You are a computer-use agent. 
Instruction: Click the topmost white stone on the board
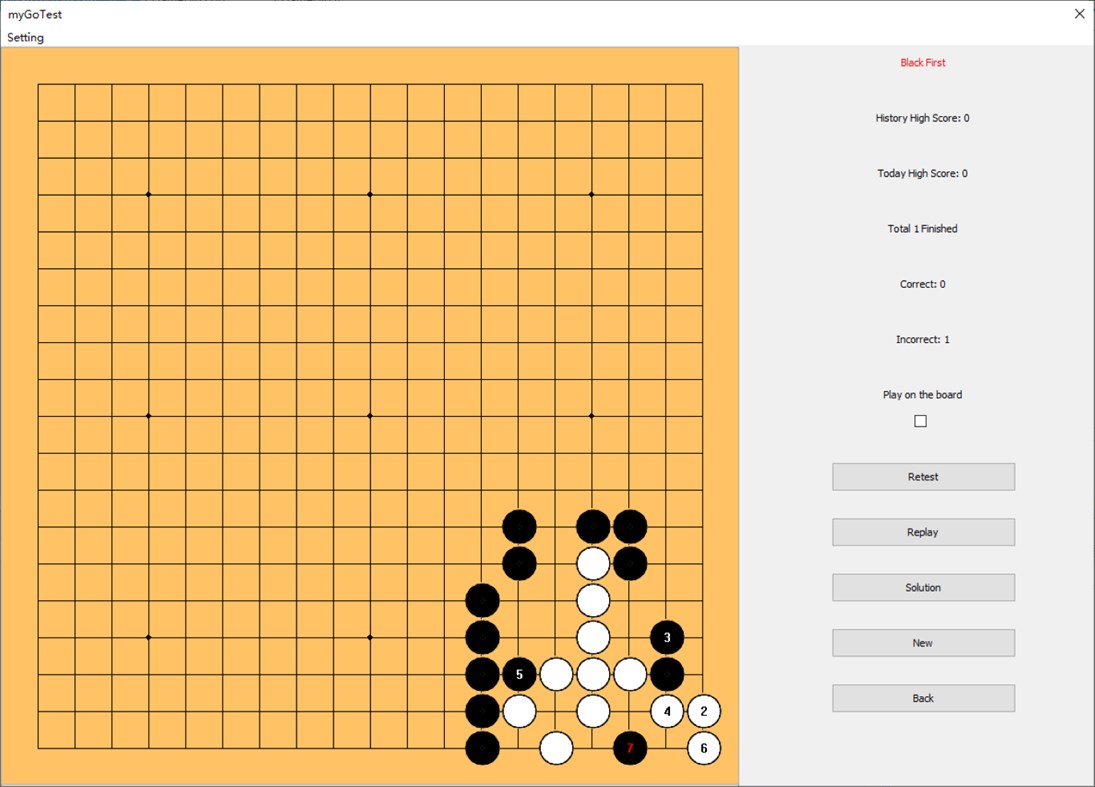593,563
